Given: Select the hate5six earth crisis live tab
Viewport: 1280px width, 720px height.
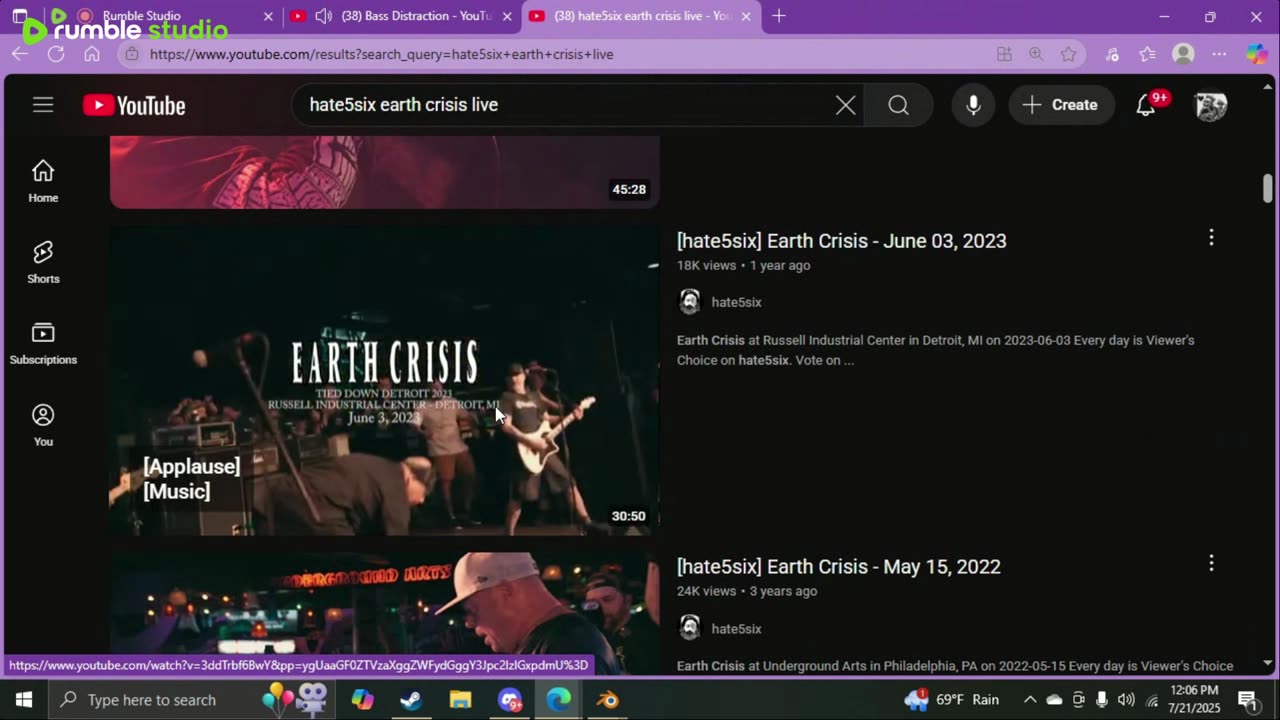Looking at the screenshot, I should point(640,16).
